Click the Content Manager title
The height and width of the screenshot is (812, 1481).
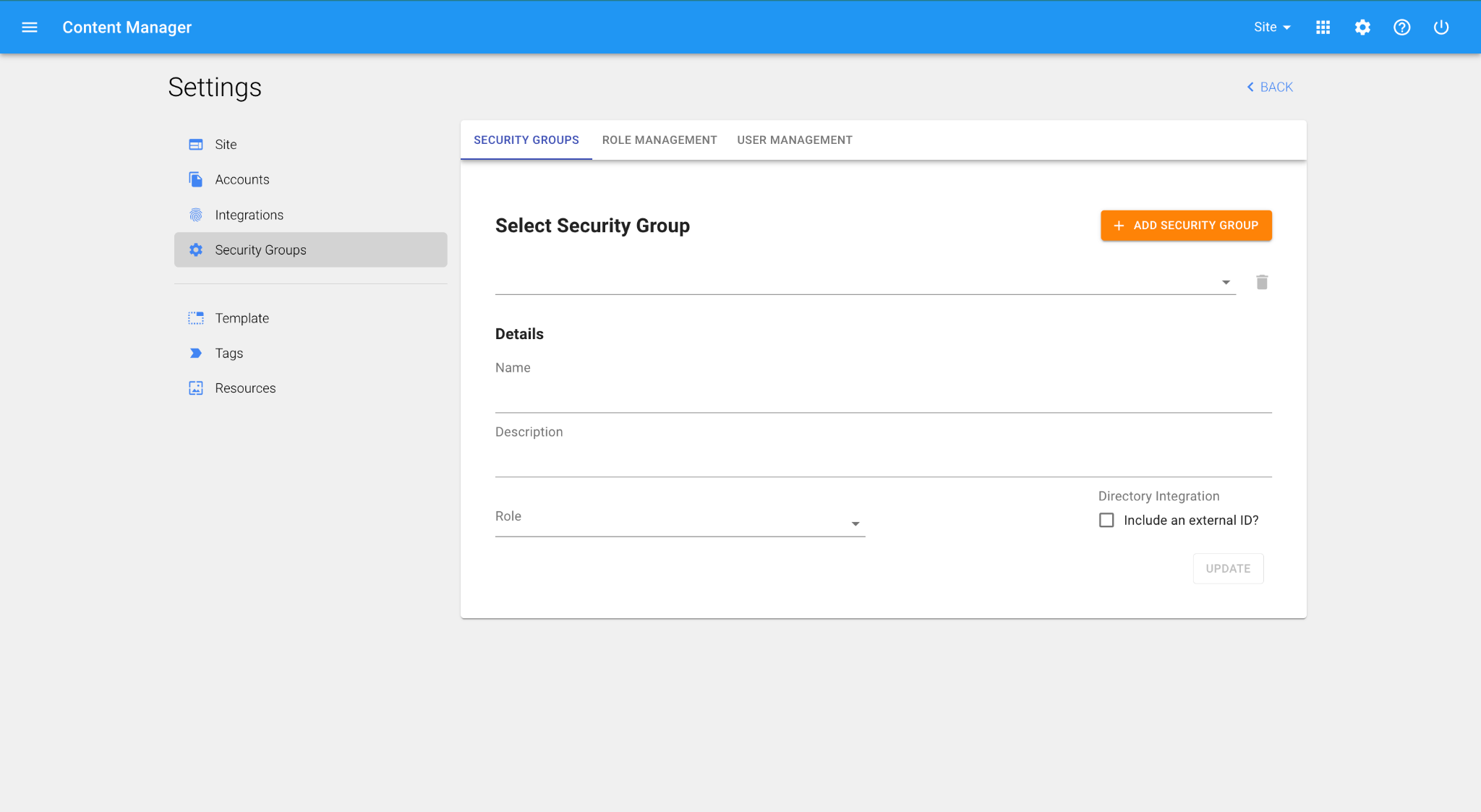tap(127, 27)
